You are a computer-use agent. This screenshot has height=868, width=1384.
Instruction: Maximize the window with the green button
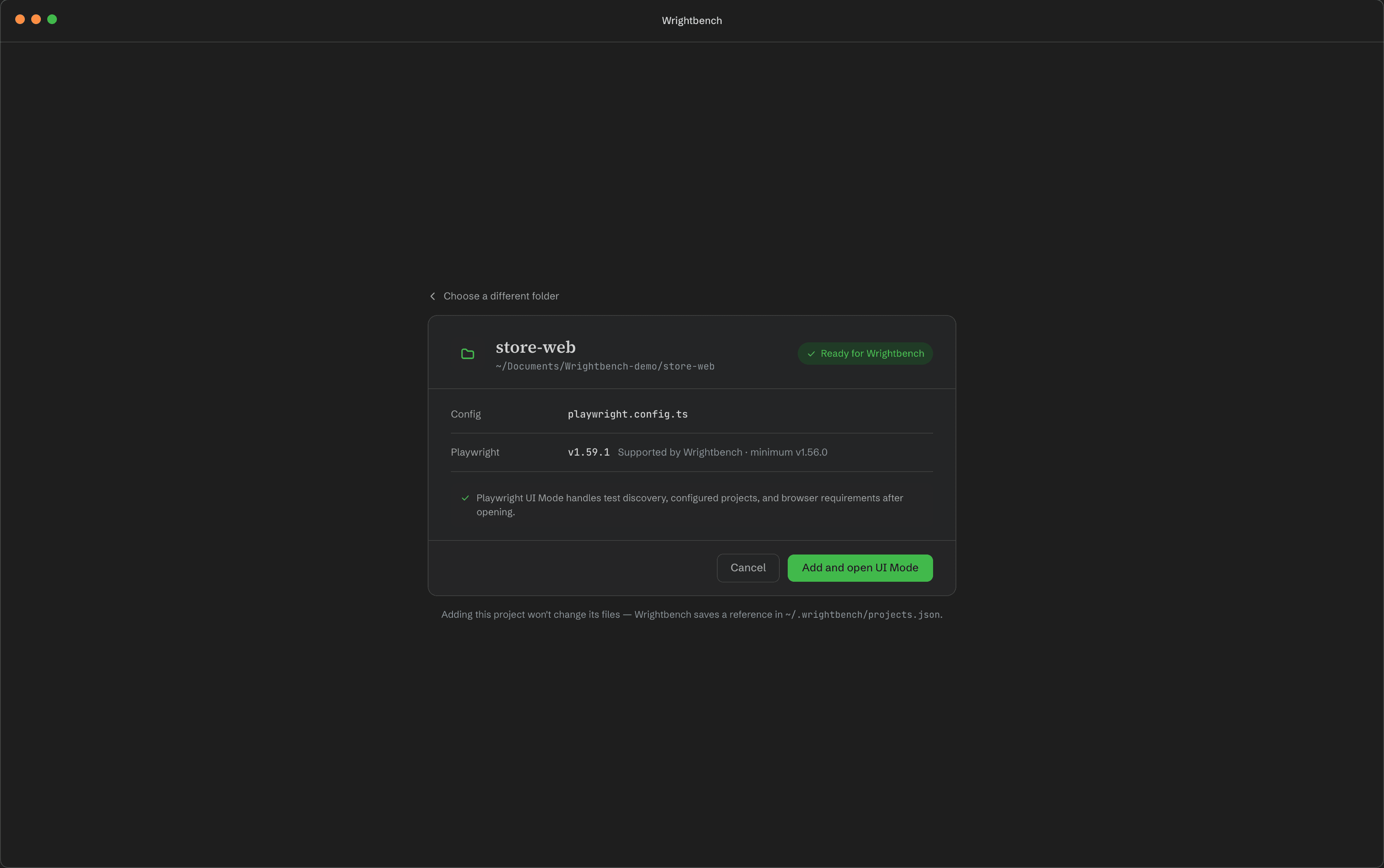[x=52, y=20]
